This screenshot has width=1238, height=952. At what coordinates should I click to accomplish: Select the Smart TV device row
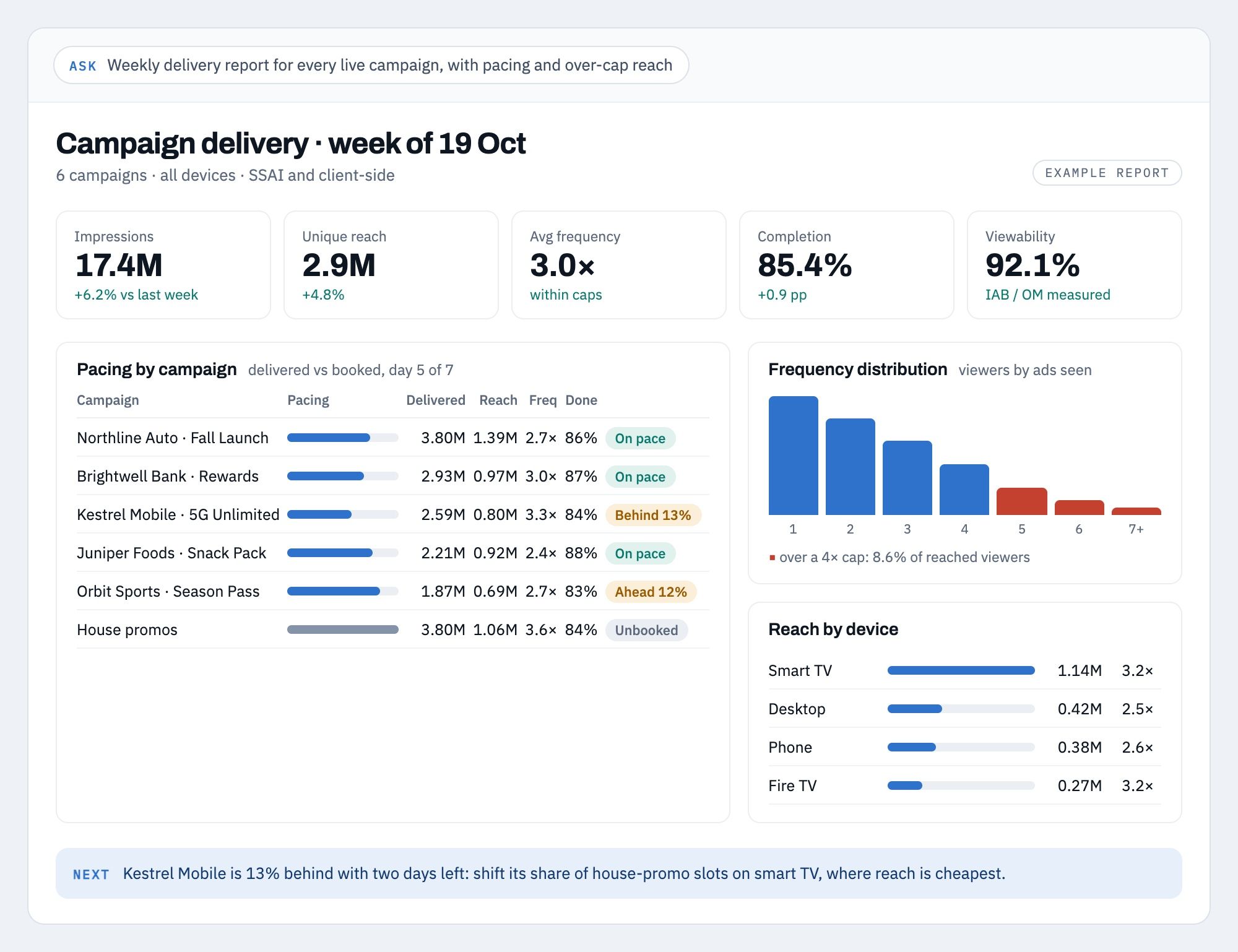[x=964, y=670]
